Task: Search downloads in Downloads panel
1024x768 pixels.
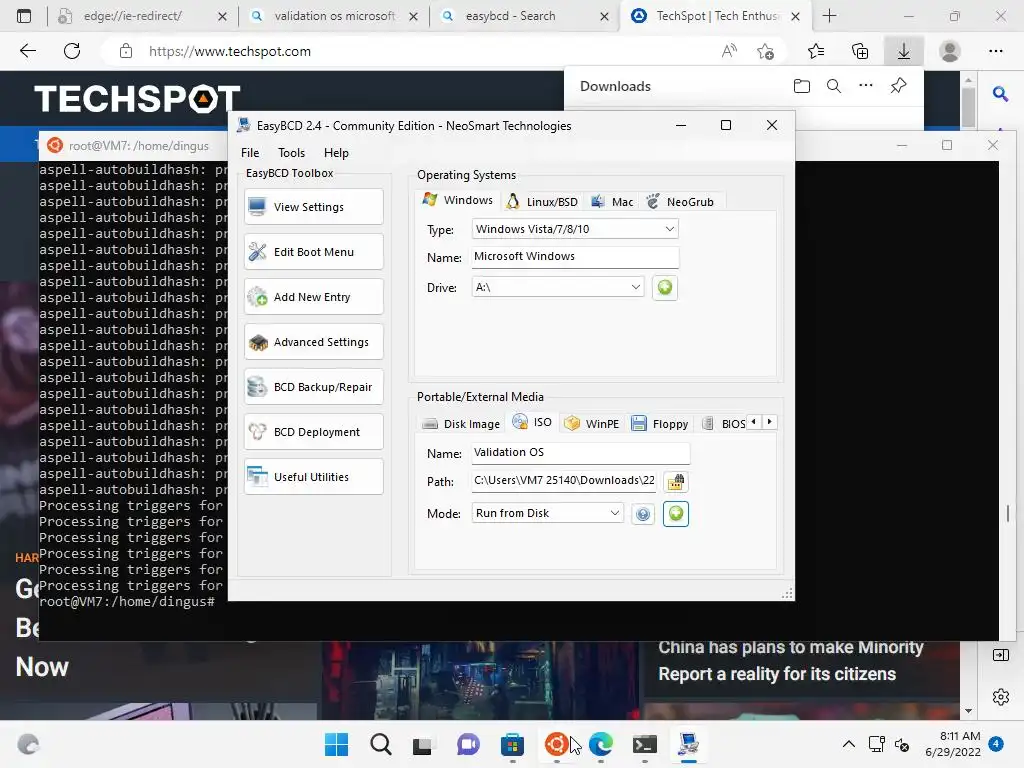Action: (834, 86)
